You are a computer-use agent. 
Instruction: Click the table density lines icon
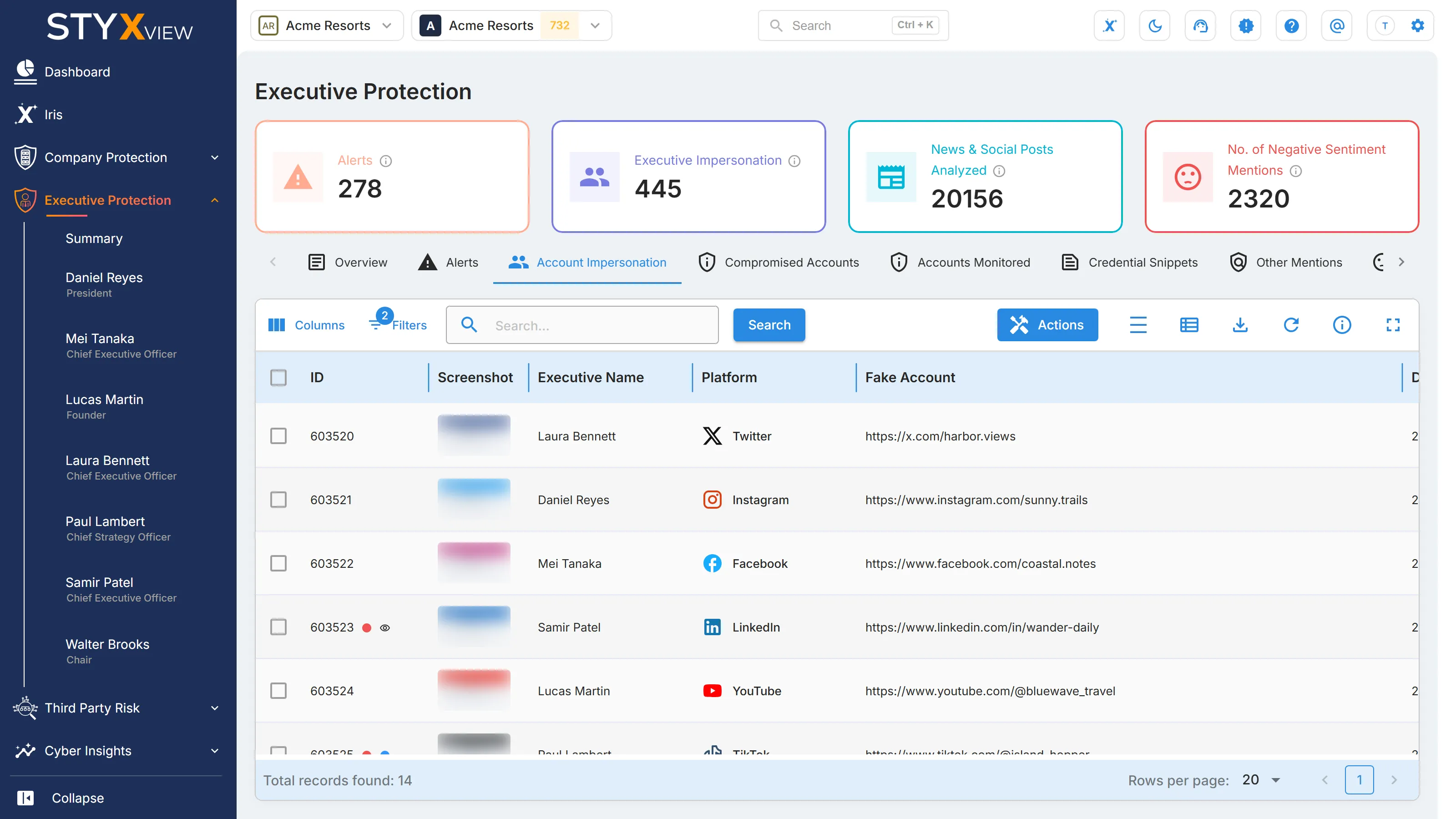[1138, 325]
